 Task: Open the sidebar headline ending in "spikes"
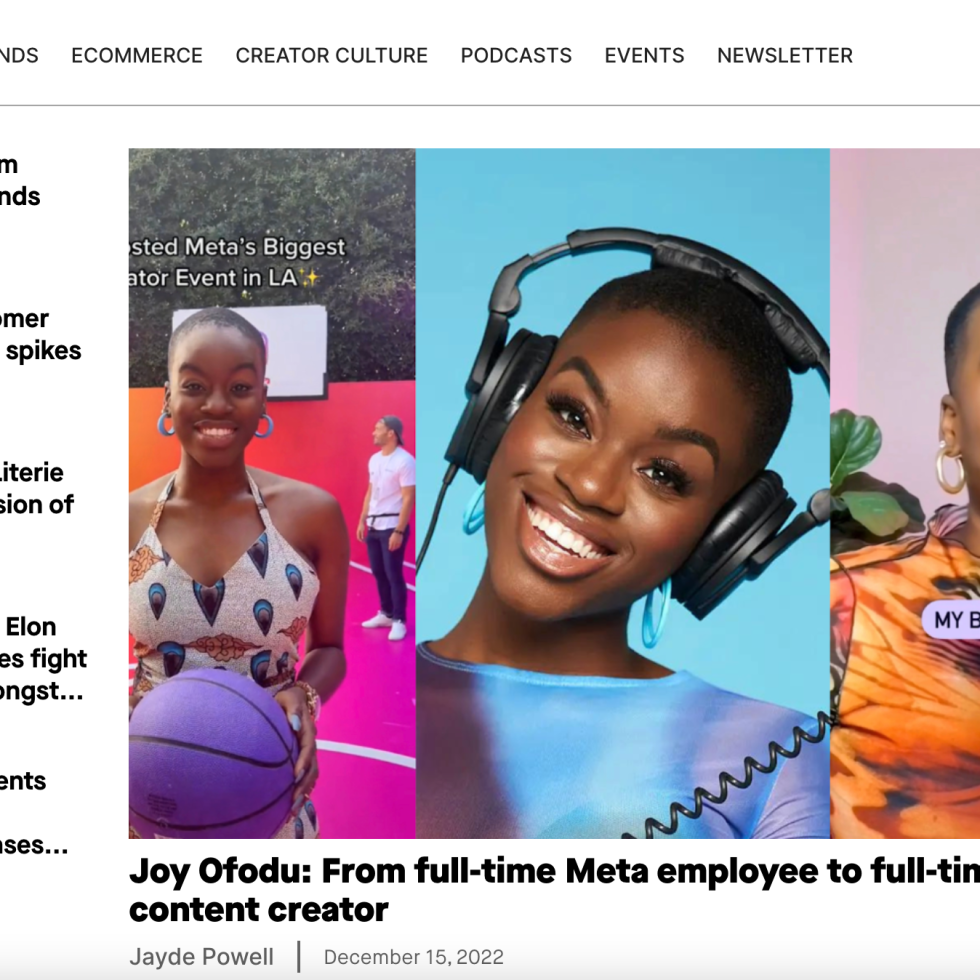point(41,334)
